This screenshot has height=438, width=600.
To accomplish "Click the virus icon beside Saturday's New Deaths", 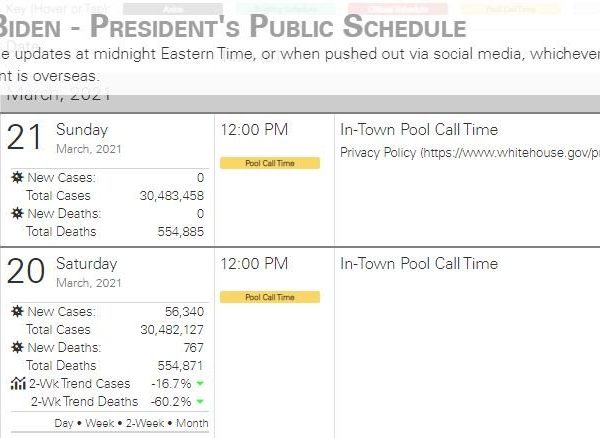I will pyautogui.click(x=16, y=347).
